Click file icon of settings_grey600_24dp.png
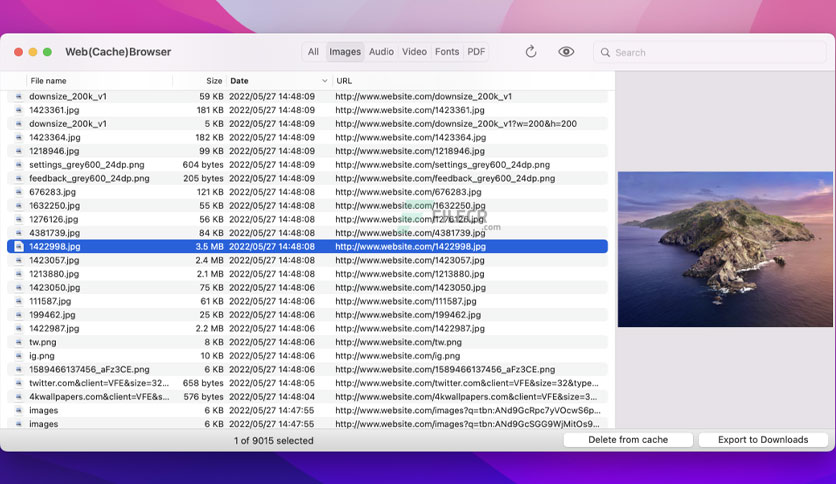The image size is (836, 484). (x=19, y=165)
